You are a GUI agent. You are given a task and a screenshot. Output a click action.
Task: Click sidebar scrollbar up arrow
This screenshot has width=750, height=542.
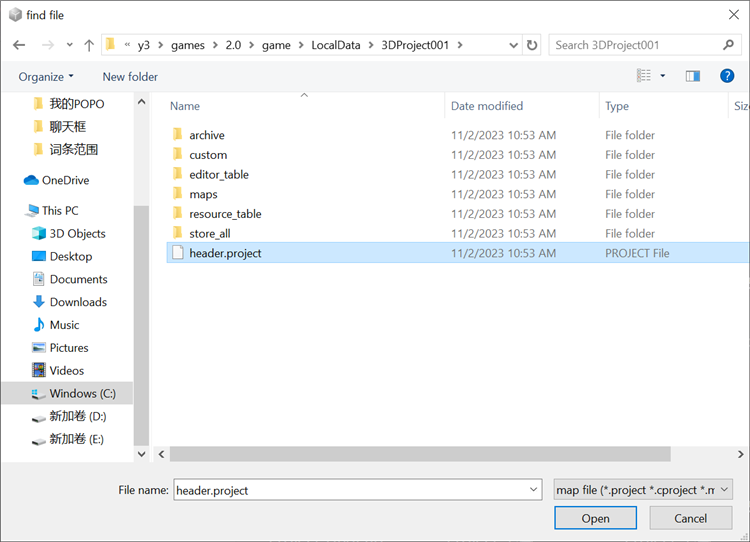pos(142,101)
